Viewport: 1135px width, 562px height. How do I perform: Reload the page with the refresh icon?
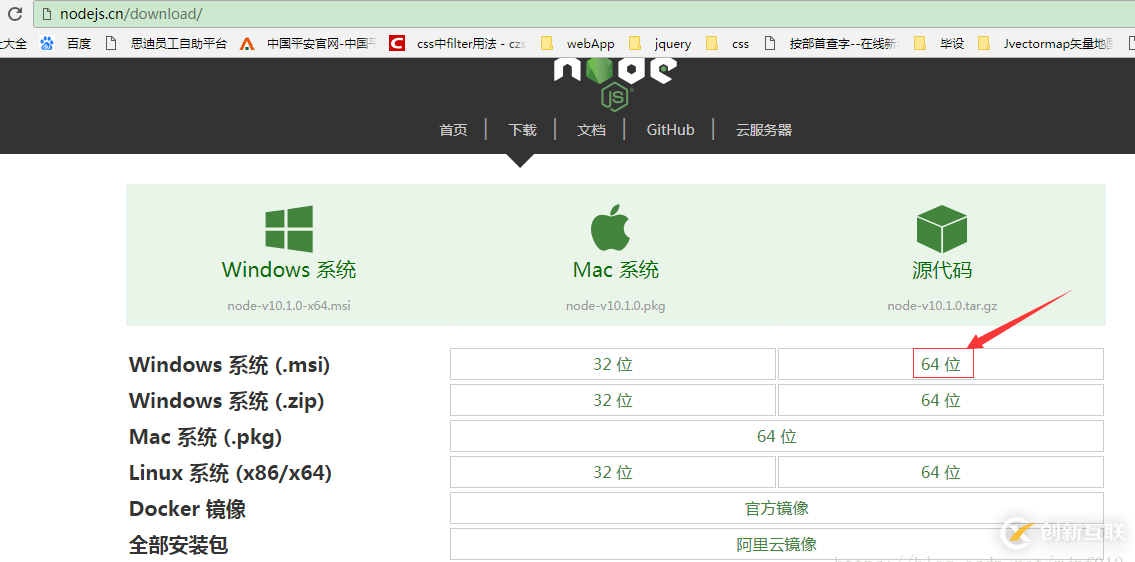[x=14, y=14]
